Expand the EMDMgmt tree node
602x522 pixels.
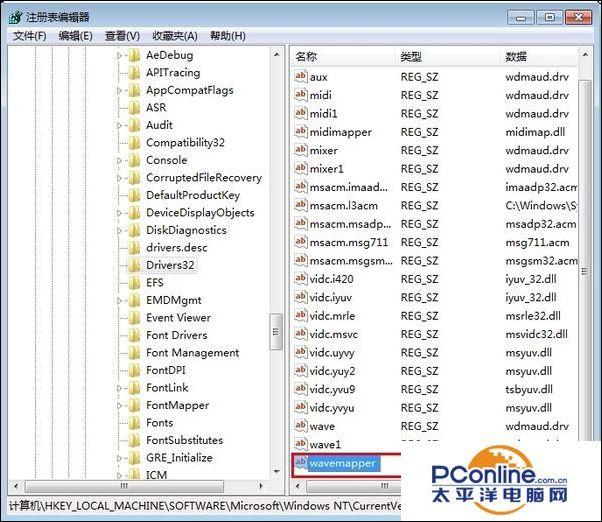point(119,301)
